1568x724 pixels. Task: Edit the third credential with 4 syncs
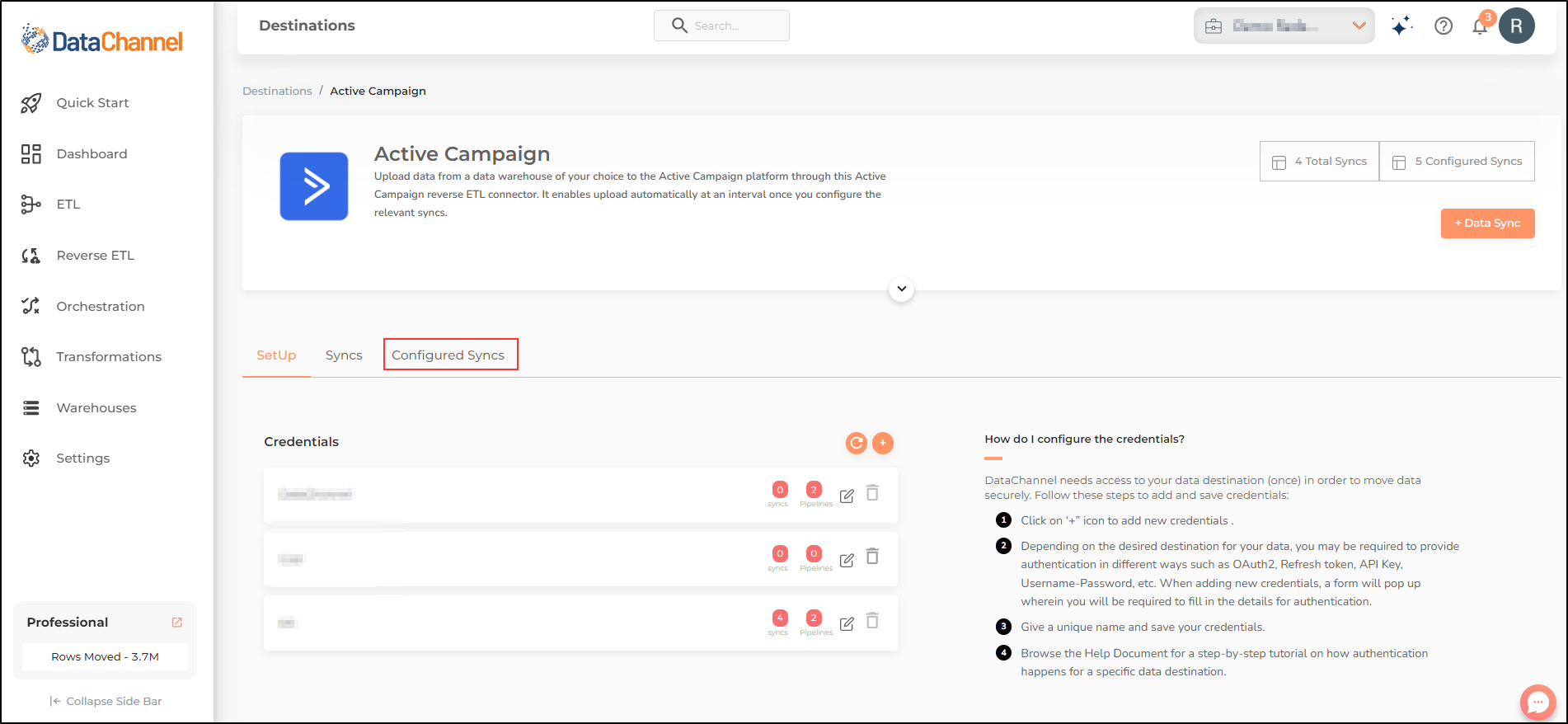pos(847,624)
